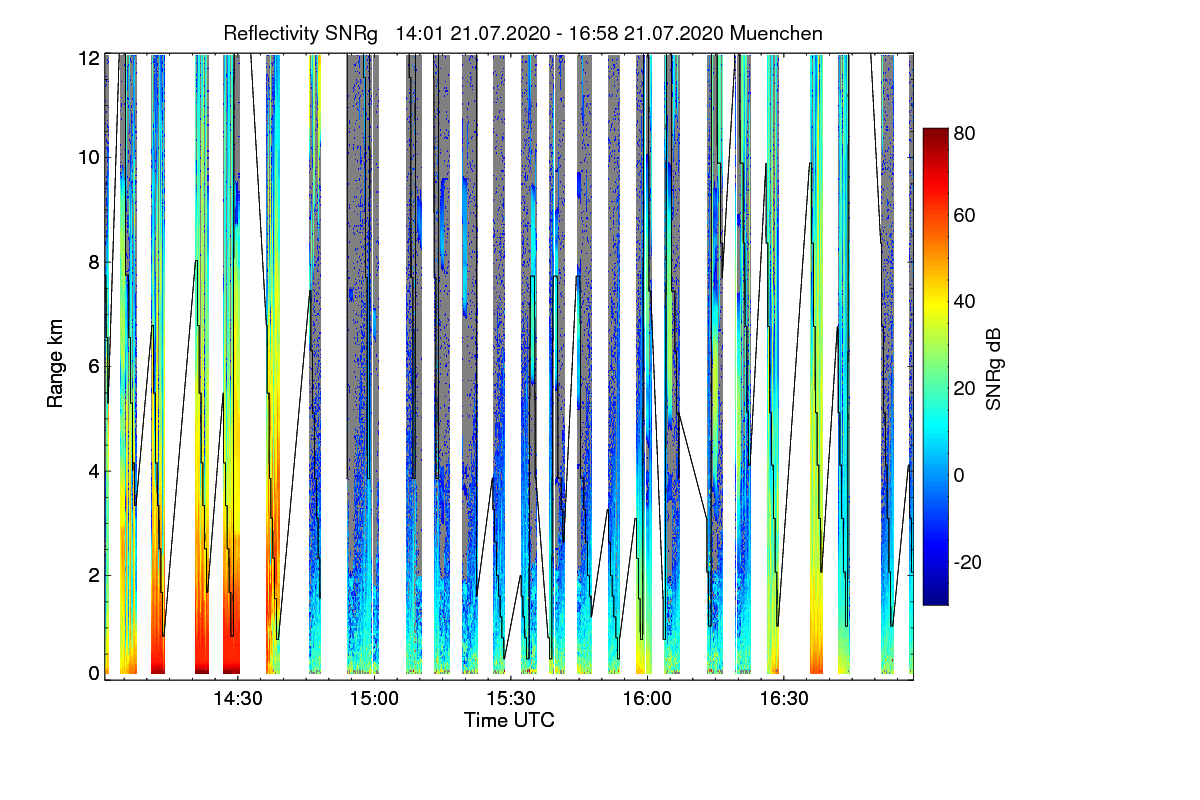This screenshot has height=800, width=1200.
Task: Click the 'Time UTC' axis label
Action: point(509,720)
